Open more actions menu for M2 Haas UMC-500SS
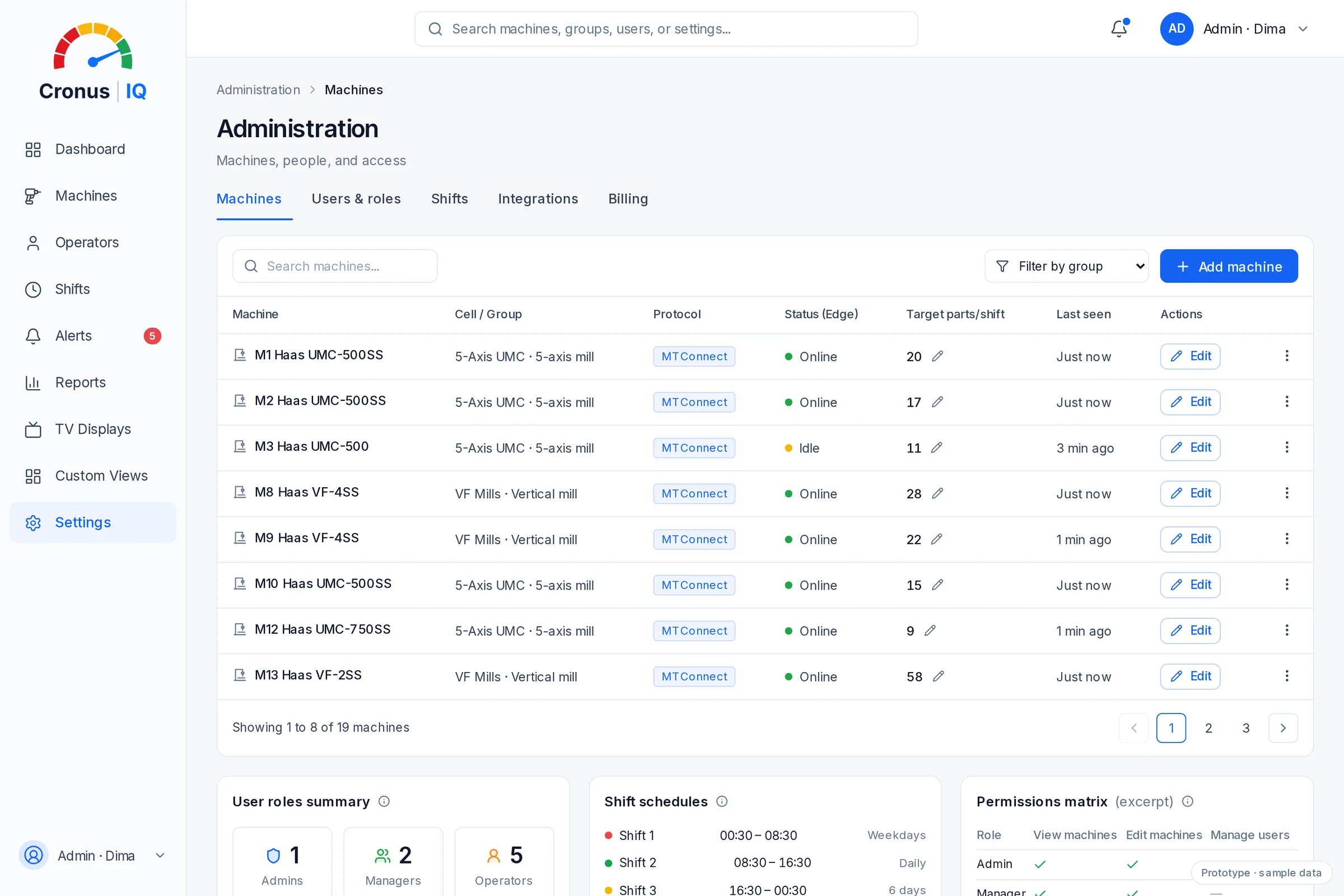Viewport: 1344px width, 896px height. (1286, 402)
